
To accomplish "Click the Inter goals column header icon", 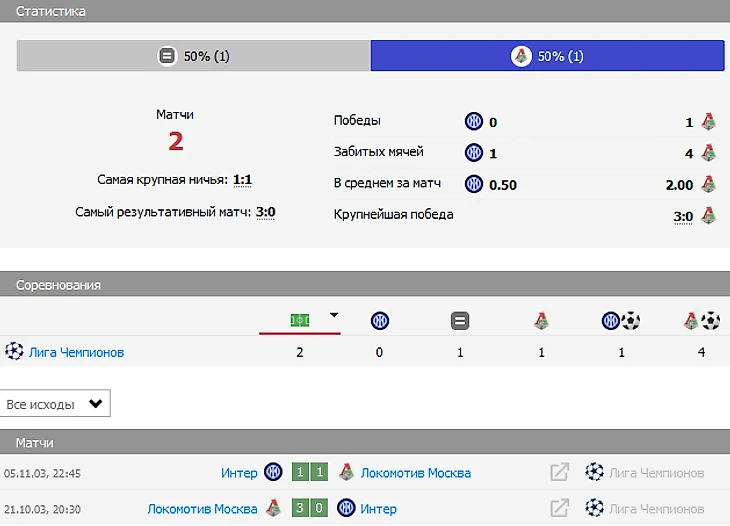I will pos(620,321).
